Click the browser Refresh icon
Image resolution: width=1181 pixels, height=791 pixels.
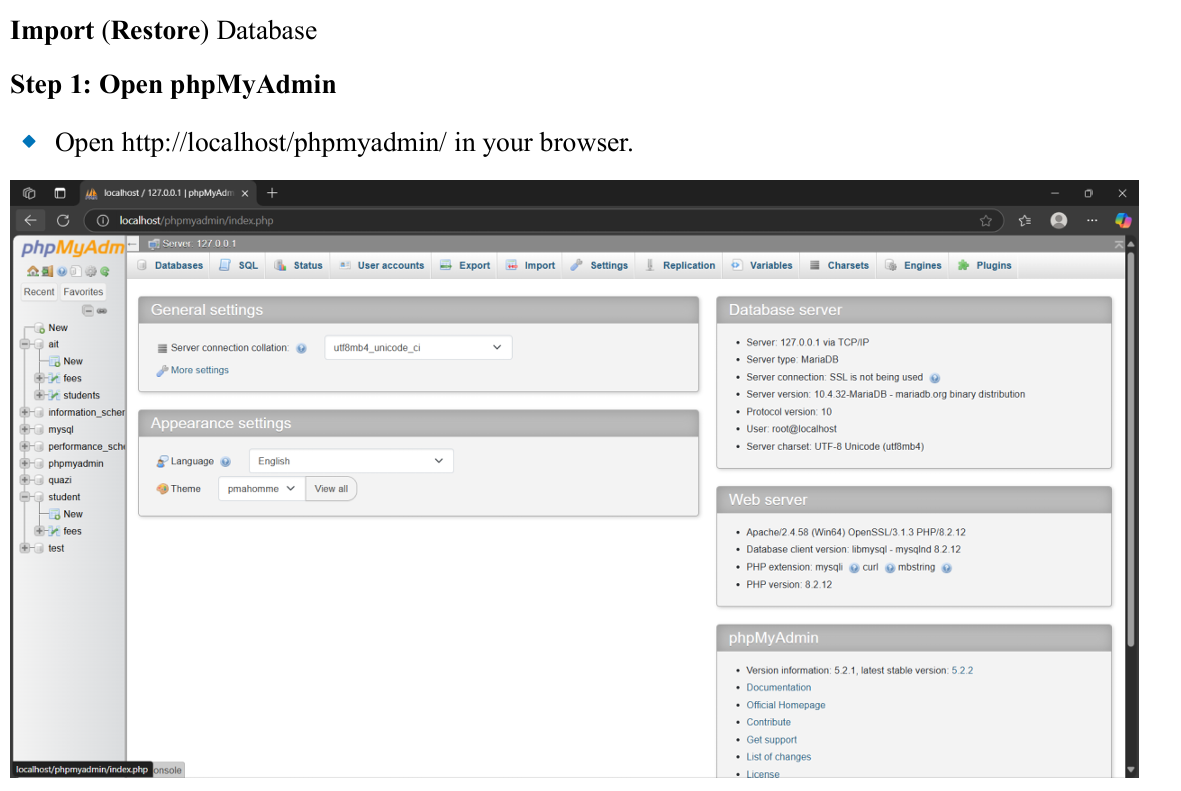click(x=63, y=220)
